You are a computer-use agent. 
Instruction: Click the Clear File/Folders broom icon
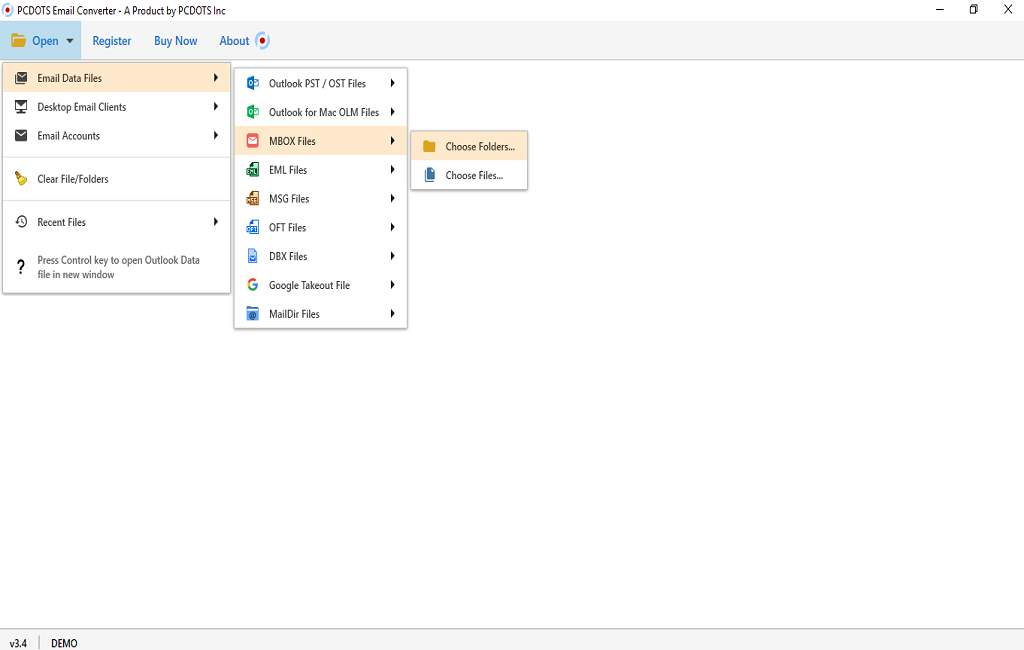[x=21, y=178]
